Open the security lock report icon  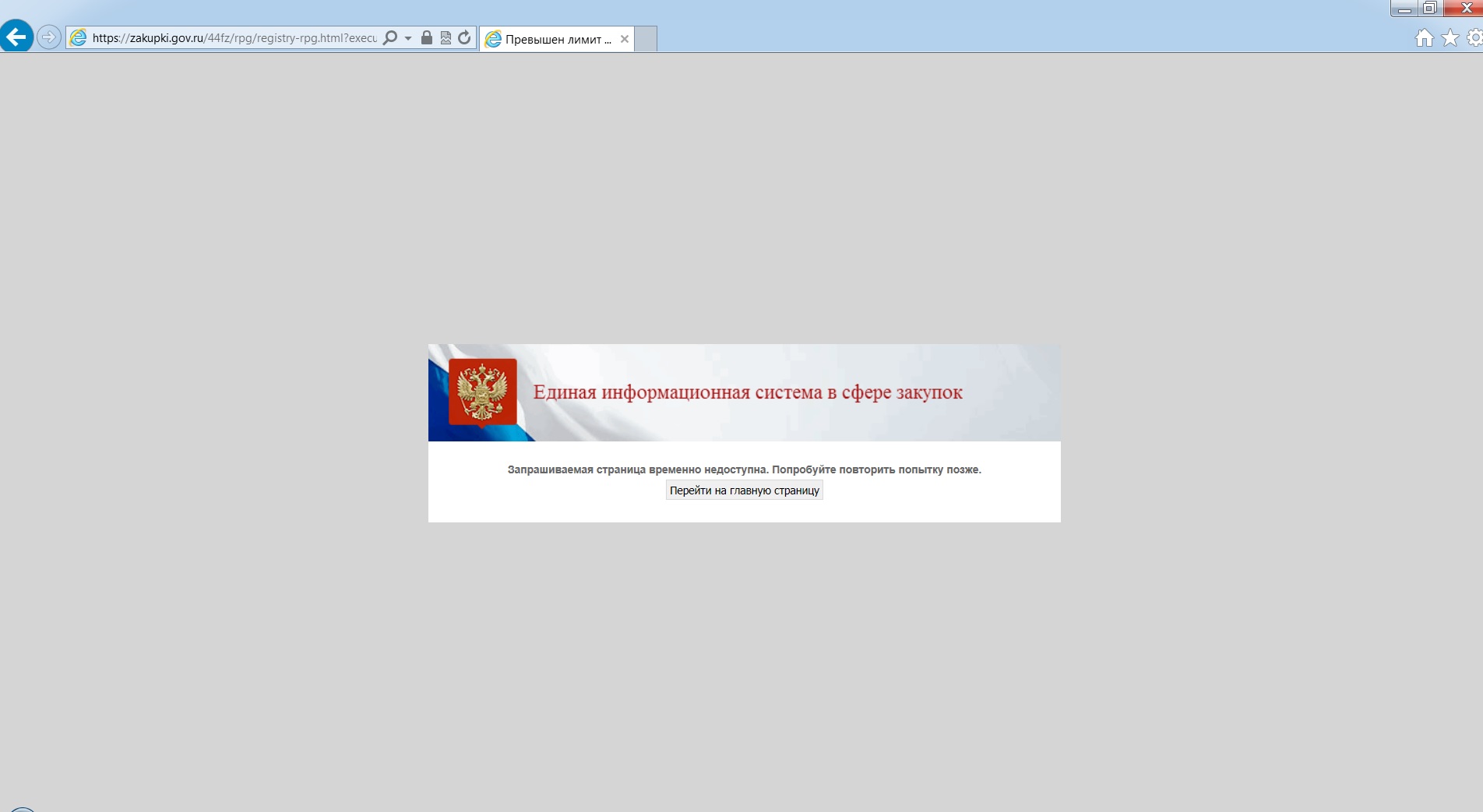click(x=427, y=37)
